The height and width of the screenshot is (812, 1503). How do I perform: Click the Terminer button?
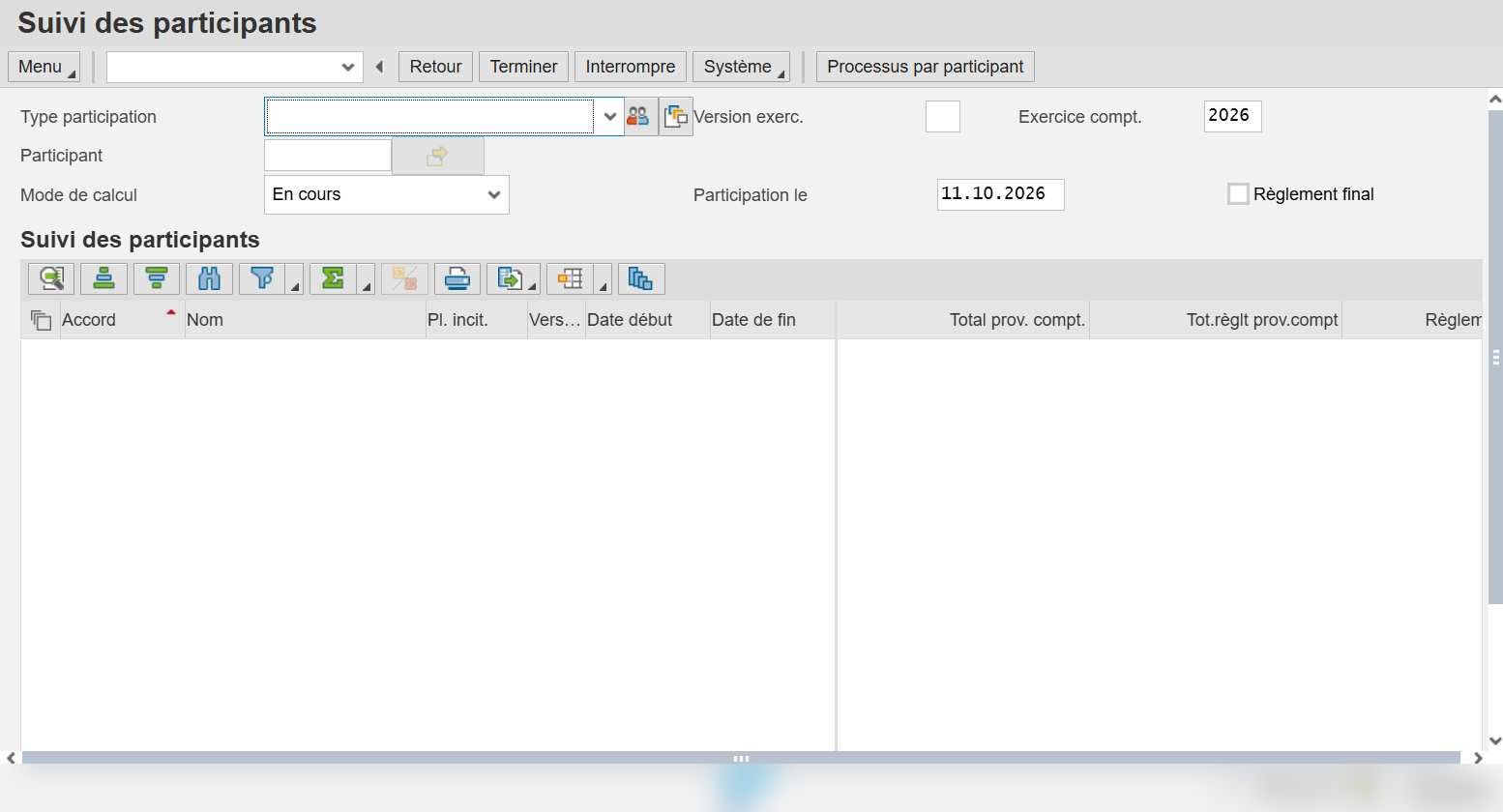click(523, 67)
